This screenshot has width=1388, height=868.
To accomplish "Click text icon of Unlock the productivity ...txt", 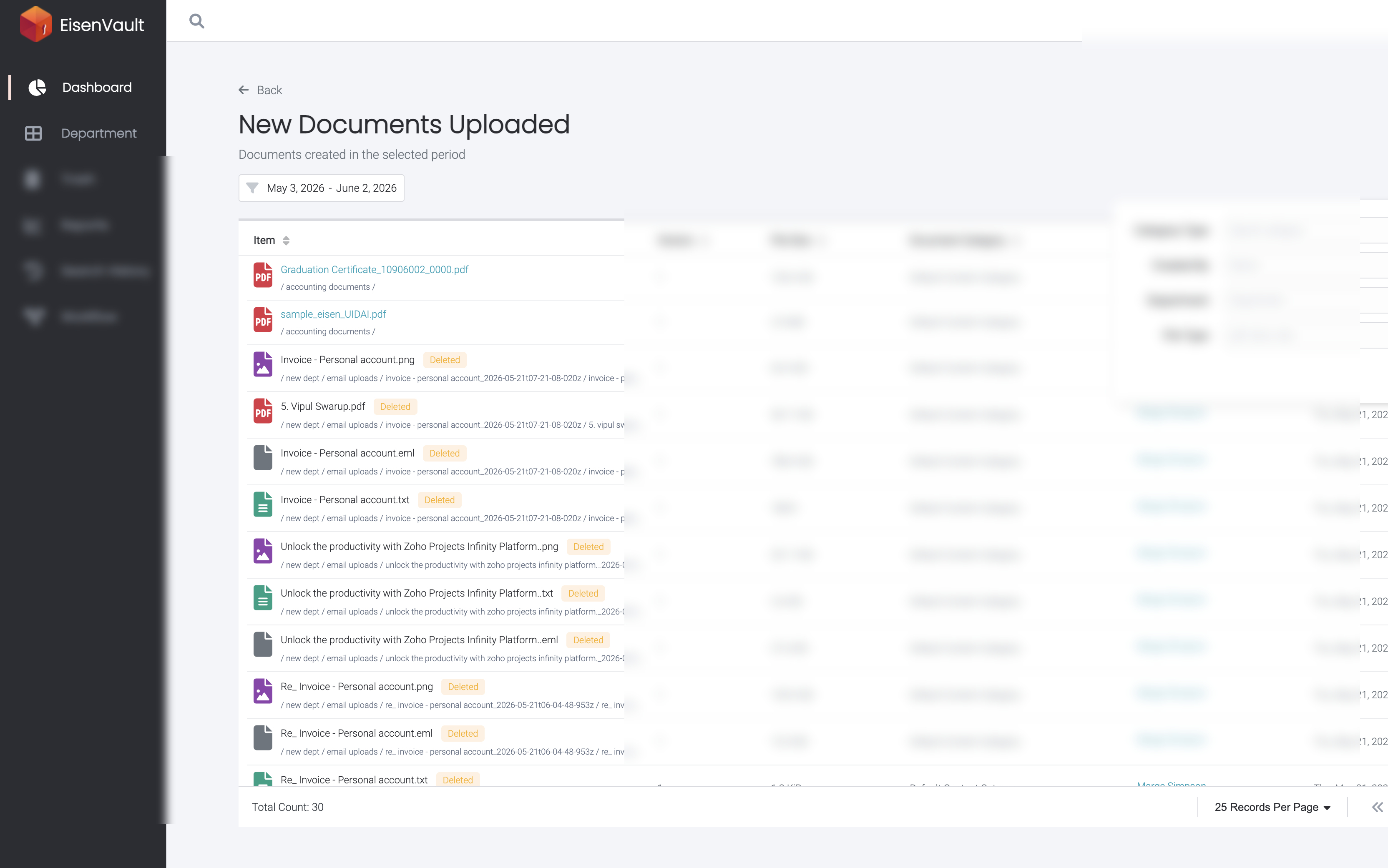I will coord(263,597).
